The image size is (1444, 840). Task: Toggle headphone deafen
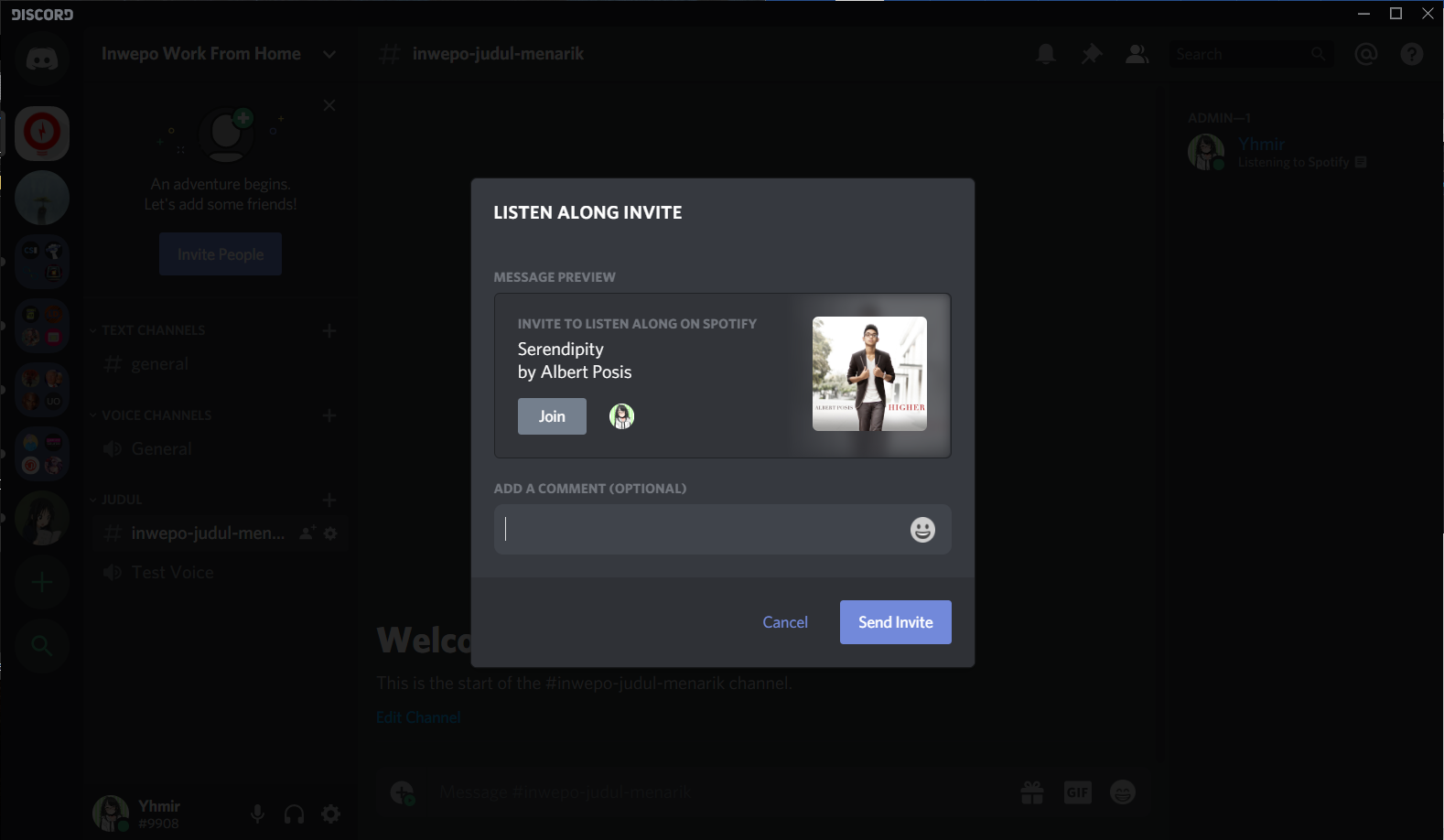click(294, 813)
